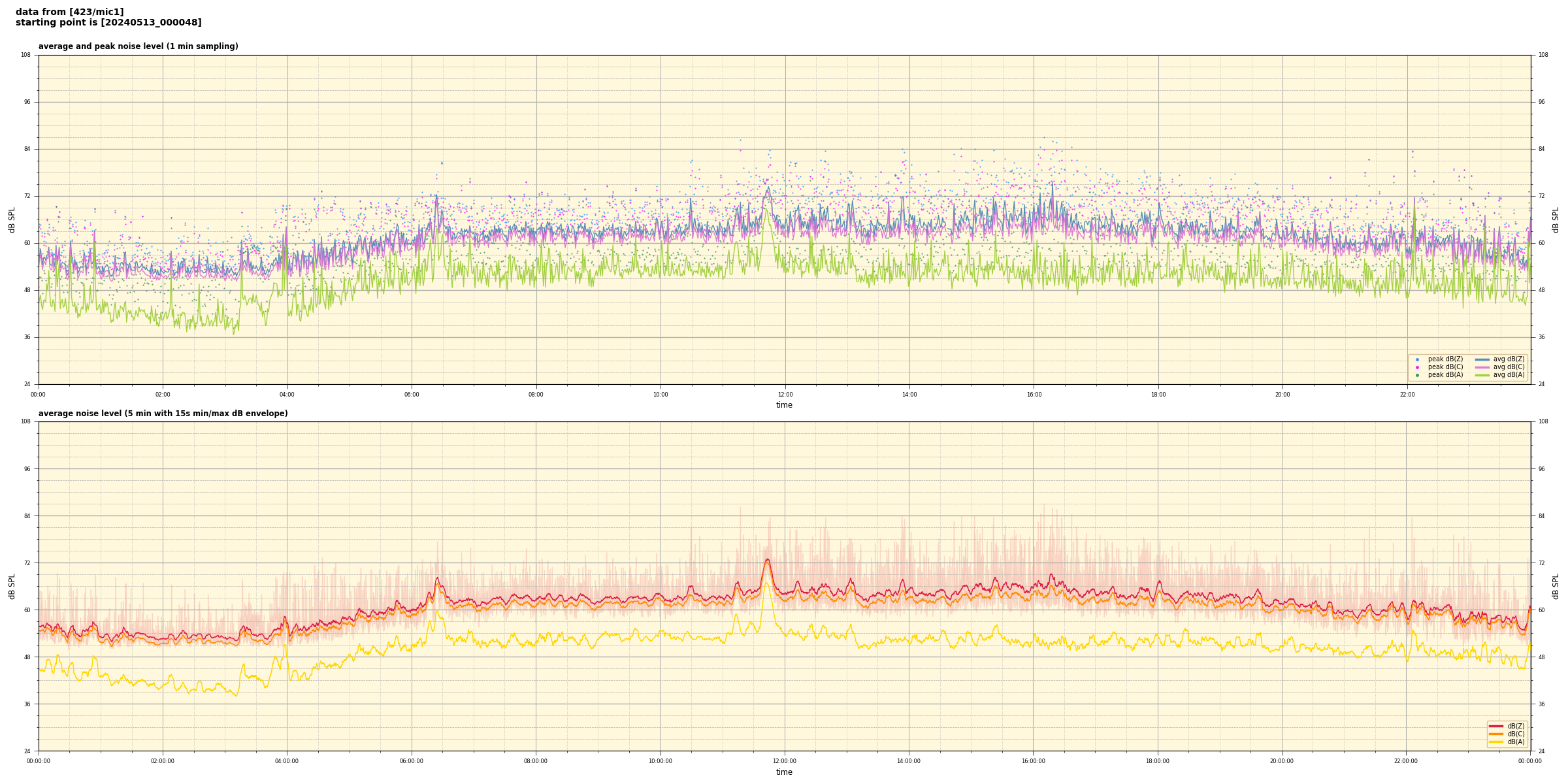This screenshot has height=784, width=1568.
Task: Click the left 'dB SPL' label of bottom chart
Action: [12, 586]
